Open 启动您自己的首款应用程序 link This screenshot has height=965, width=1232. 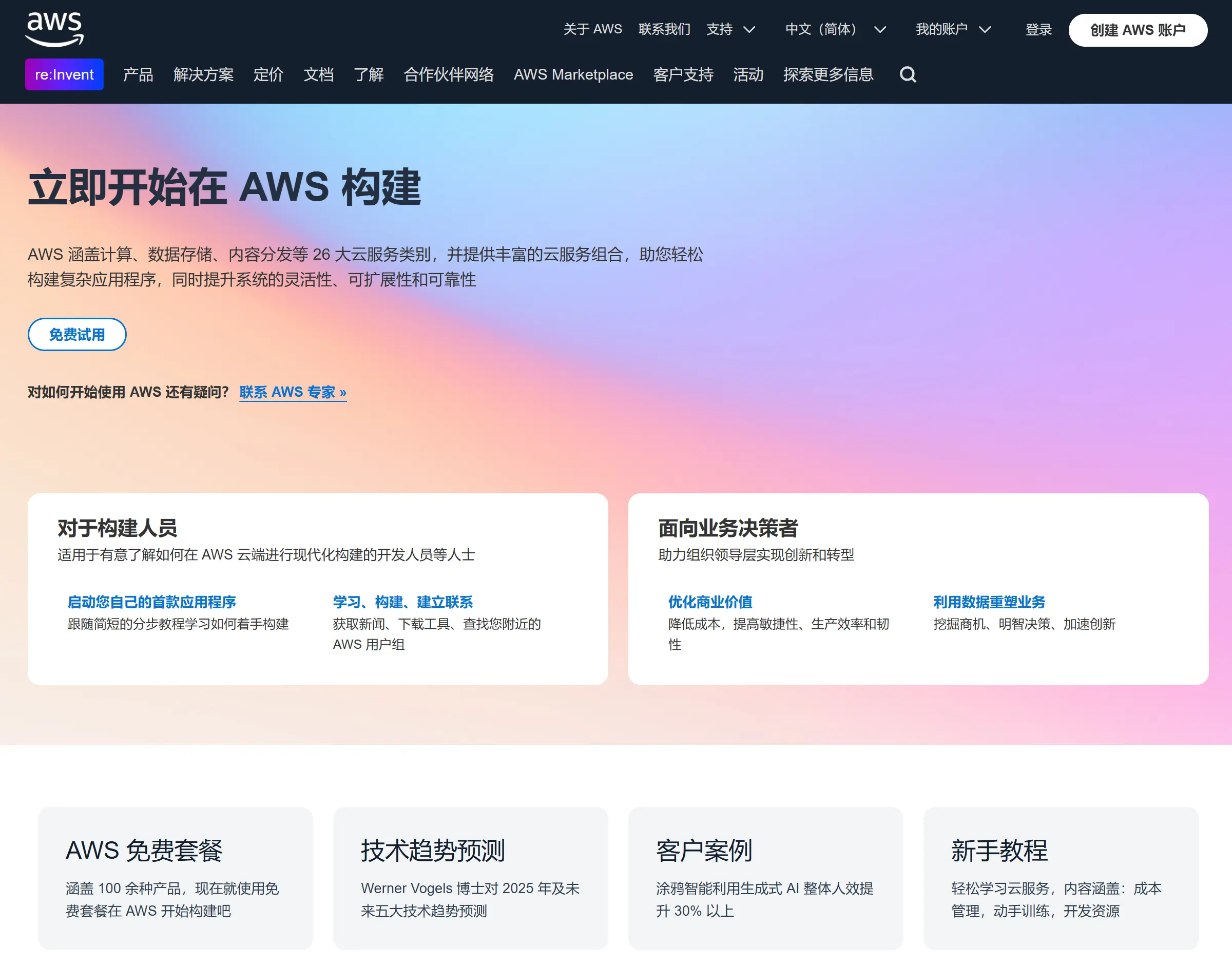click(x=151, y=602)
